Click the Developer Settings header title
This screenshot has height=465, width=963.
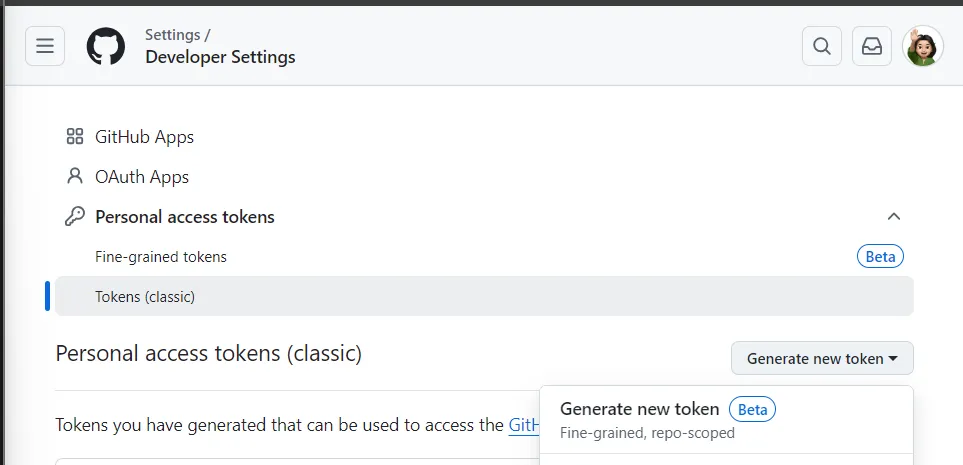(x=220, y=57)
